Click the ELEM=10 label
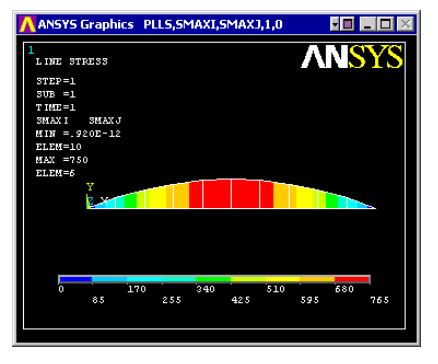Viewport: 438px width, 364px height. [x=59, y=147]
